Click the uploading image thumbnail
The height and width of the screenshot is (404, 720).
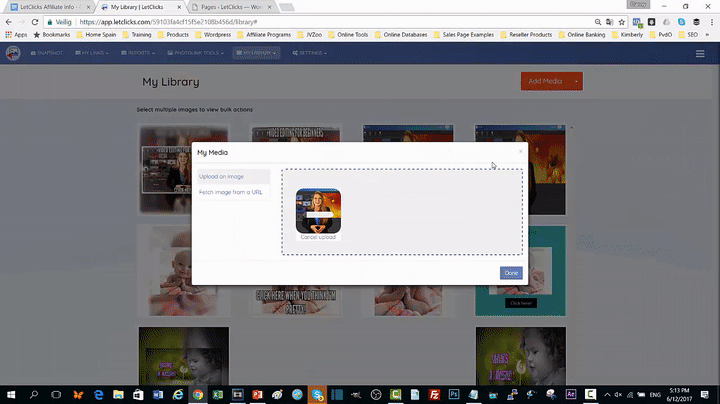pyautogui.click(x=318, y=210)
